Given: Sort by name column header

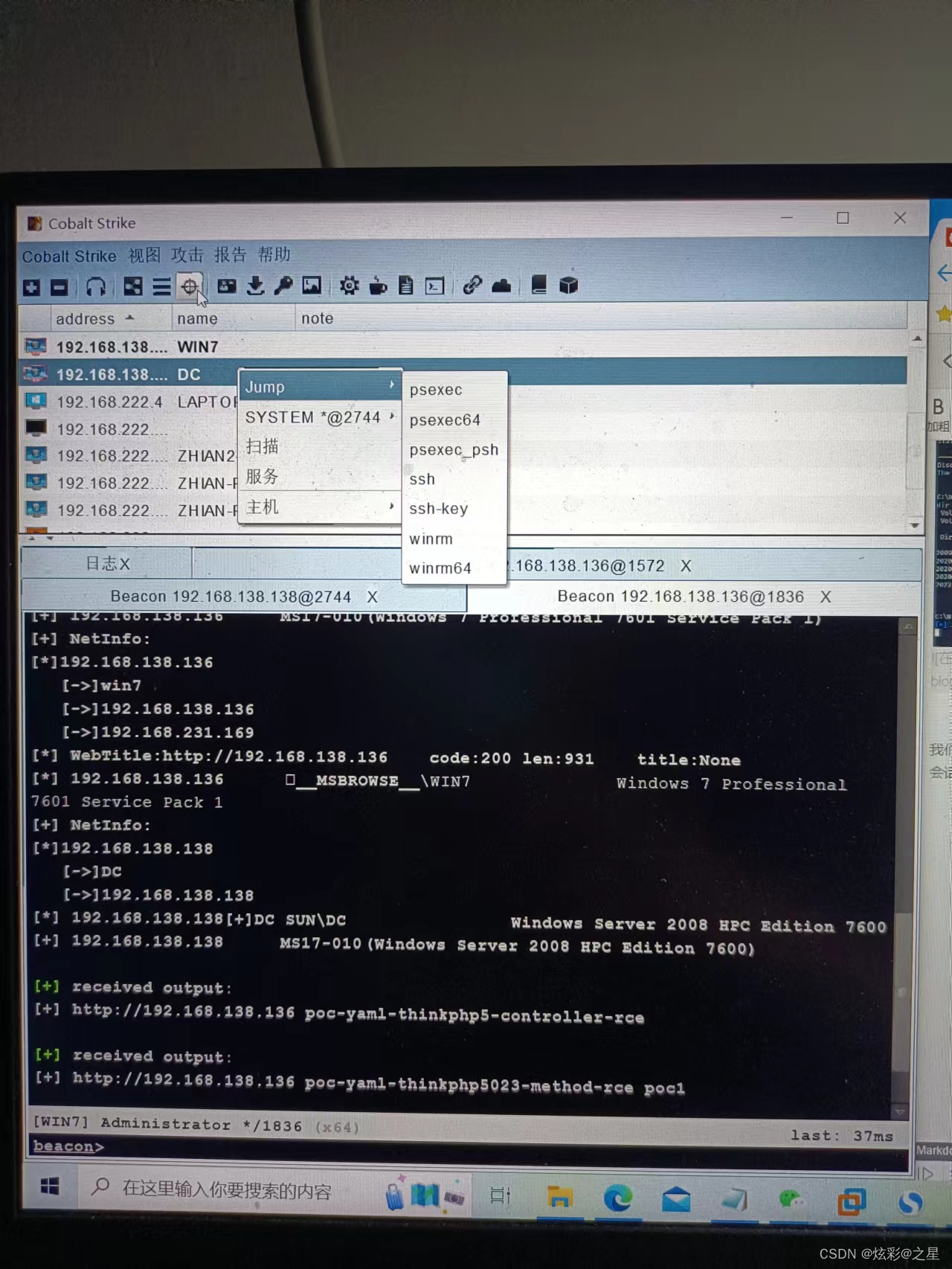Looking at the screenshot, I should 234,318.
